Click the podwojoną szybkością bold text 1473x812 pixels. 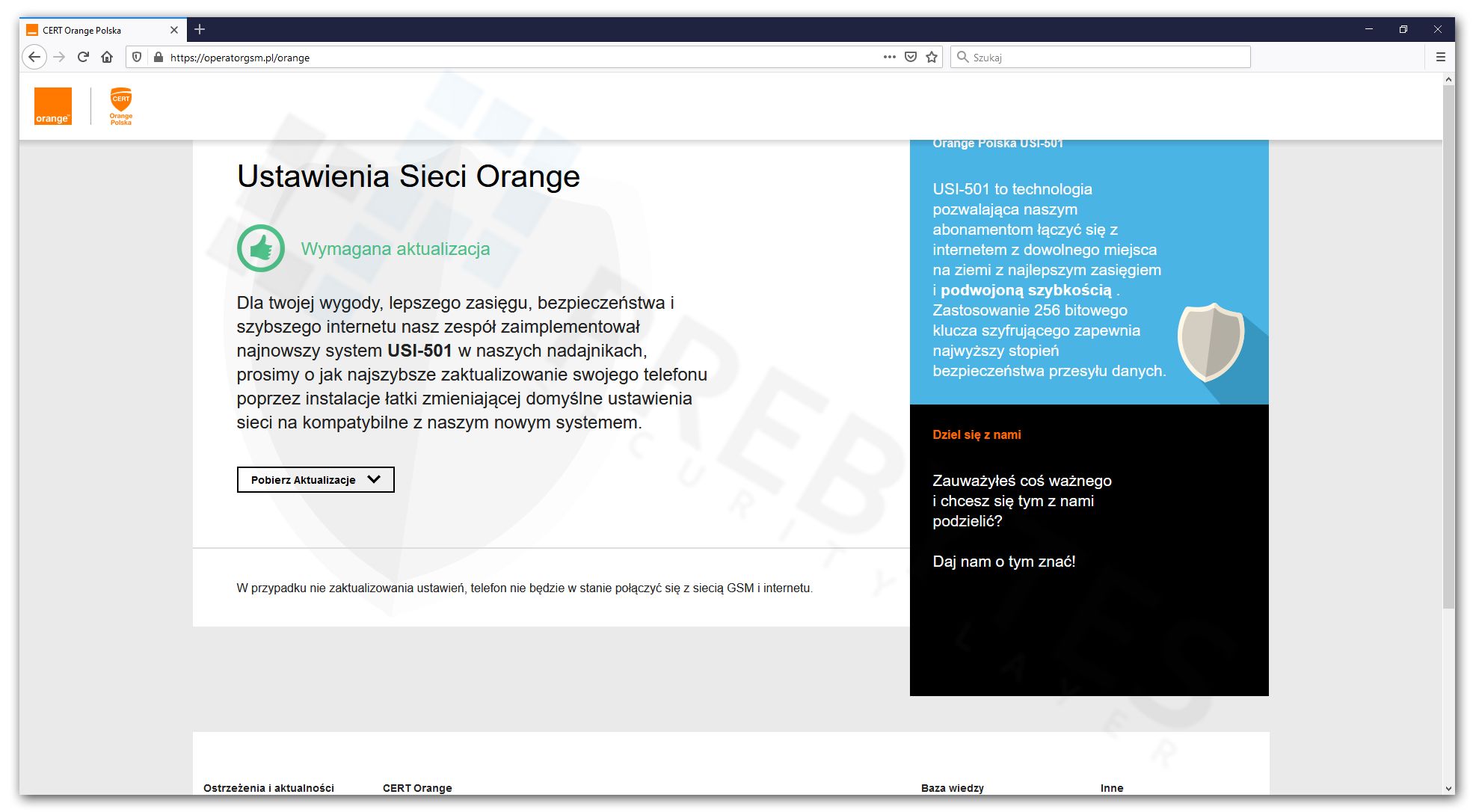coord(1026,290)
